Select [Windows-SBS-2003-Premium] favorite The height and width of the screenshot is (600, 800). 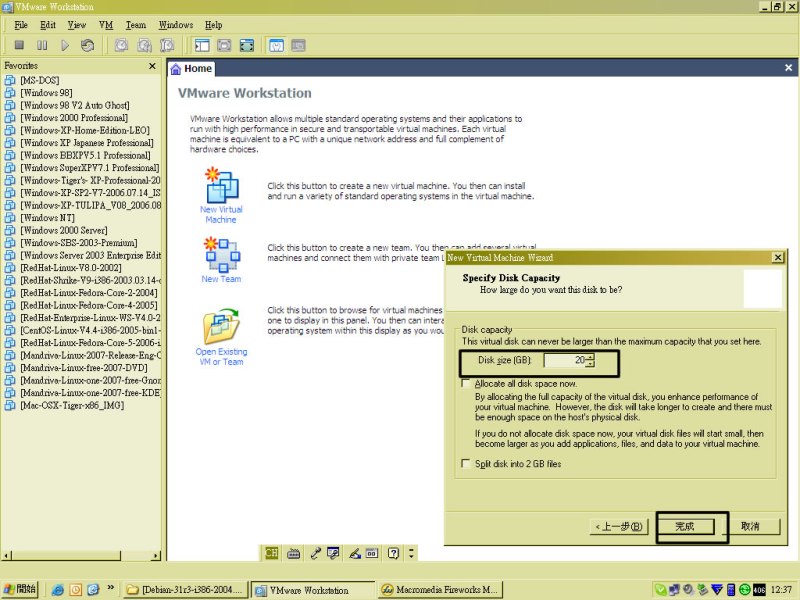pyautogui.click(x=79, y=243)
